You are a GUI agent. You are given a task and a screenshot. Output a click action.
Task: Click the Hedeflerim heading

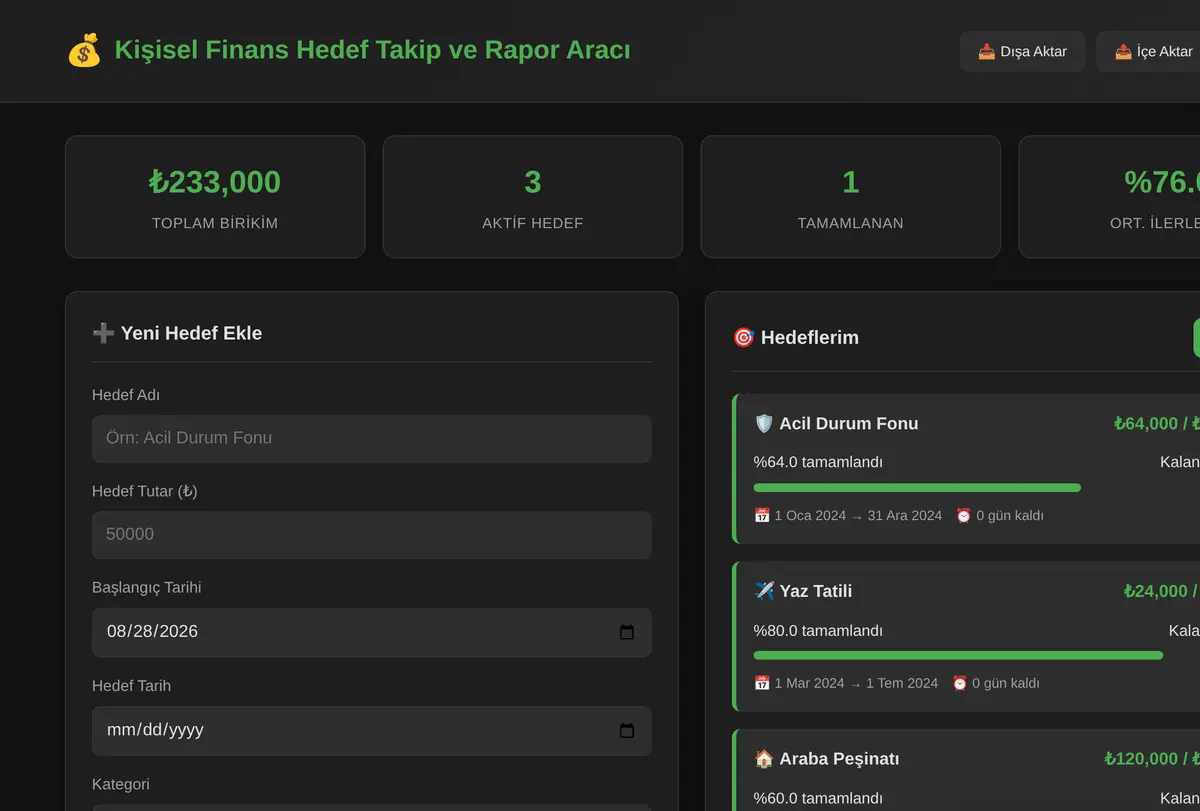(x=810, y=338)
